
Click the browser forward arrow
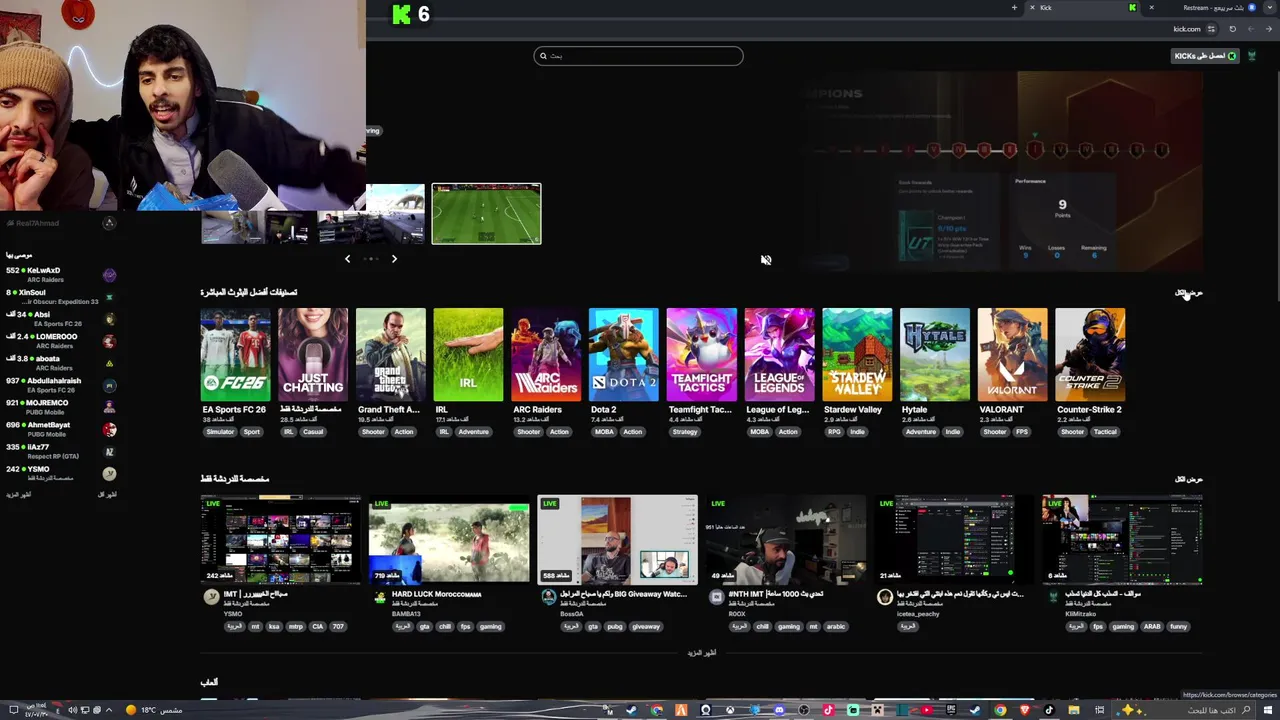click(1251, 29)
